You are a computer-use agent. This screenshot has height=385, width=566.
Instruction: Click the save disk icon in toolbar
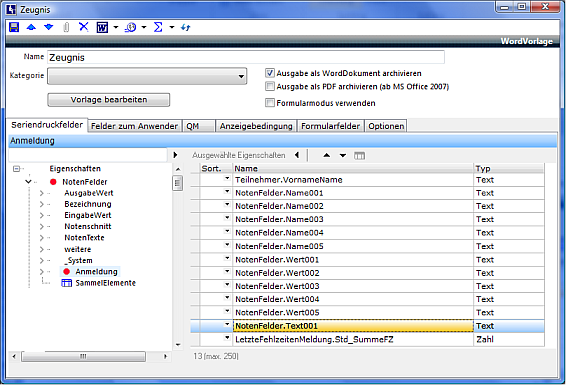tap(14, 27)
